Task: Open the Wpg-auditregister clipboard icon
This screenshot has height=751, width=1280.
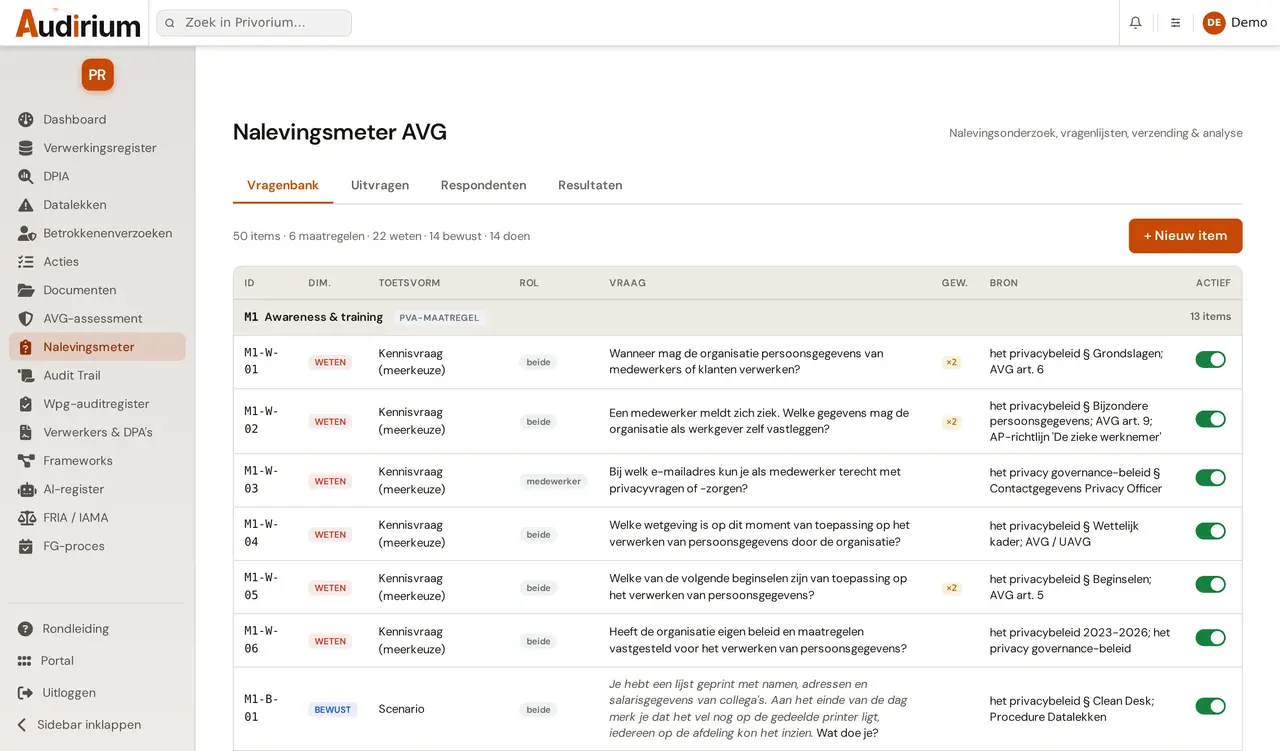Action: [x=26, y=404]
